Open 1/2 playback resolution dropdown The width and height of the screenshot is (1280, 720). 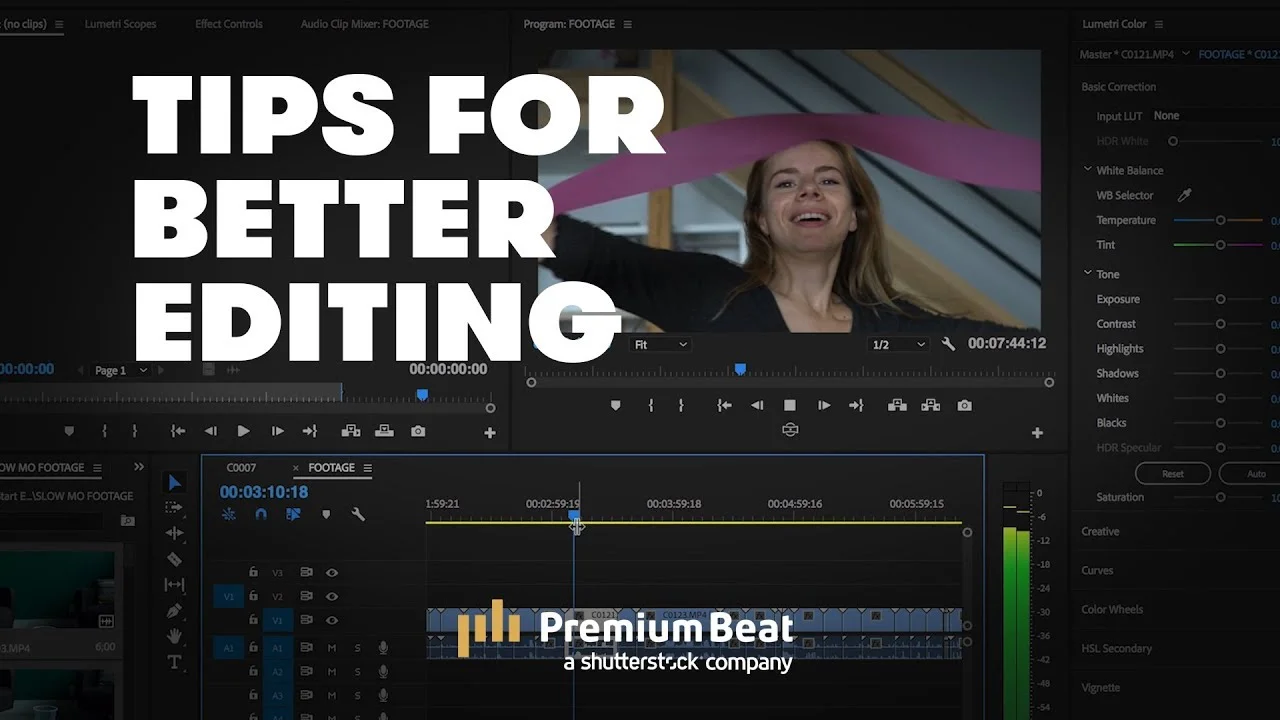pyautogui.click(x=899, y=344)
